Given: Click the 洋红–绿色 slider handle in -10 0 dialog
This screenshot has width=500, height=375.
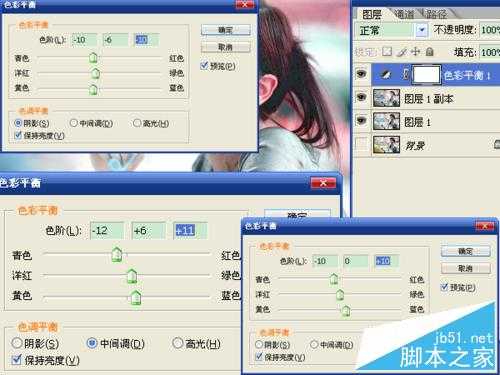Looking at the screenshot, I should [340, 294].
